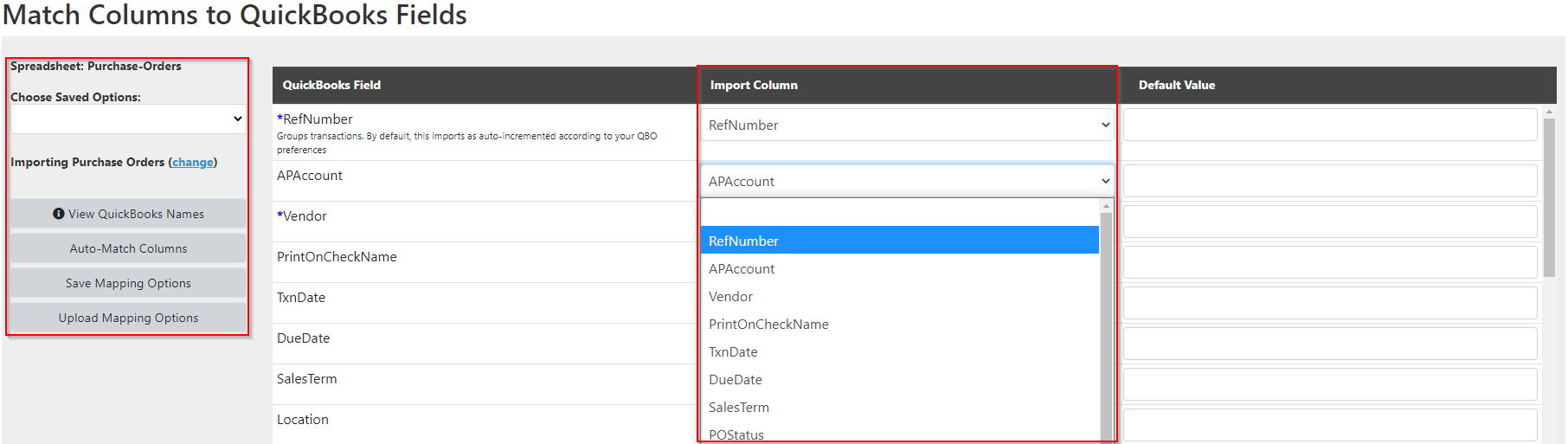Click the SalesTerm field label in table

click(307, 379)
